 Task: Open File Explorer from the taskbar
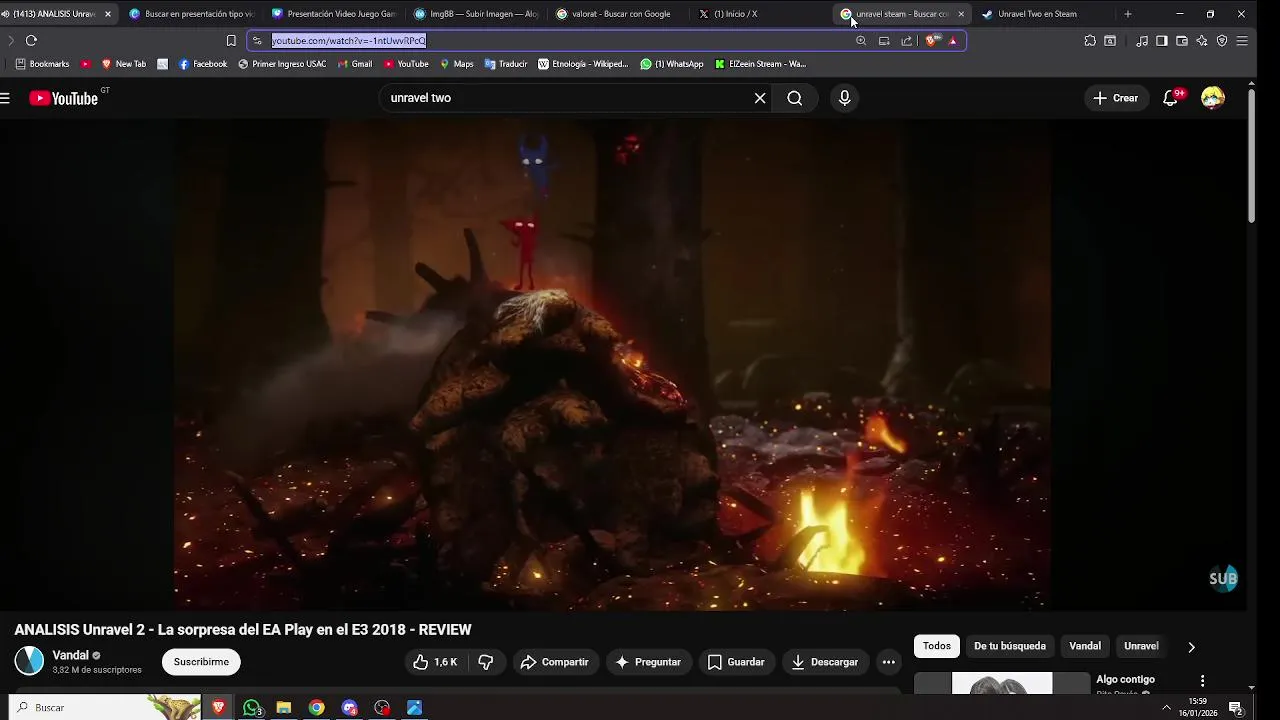coord(284,708)
